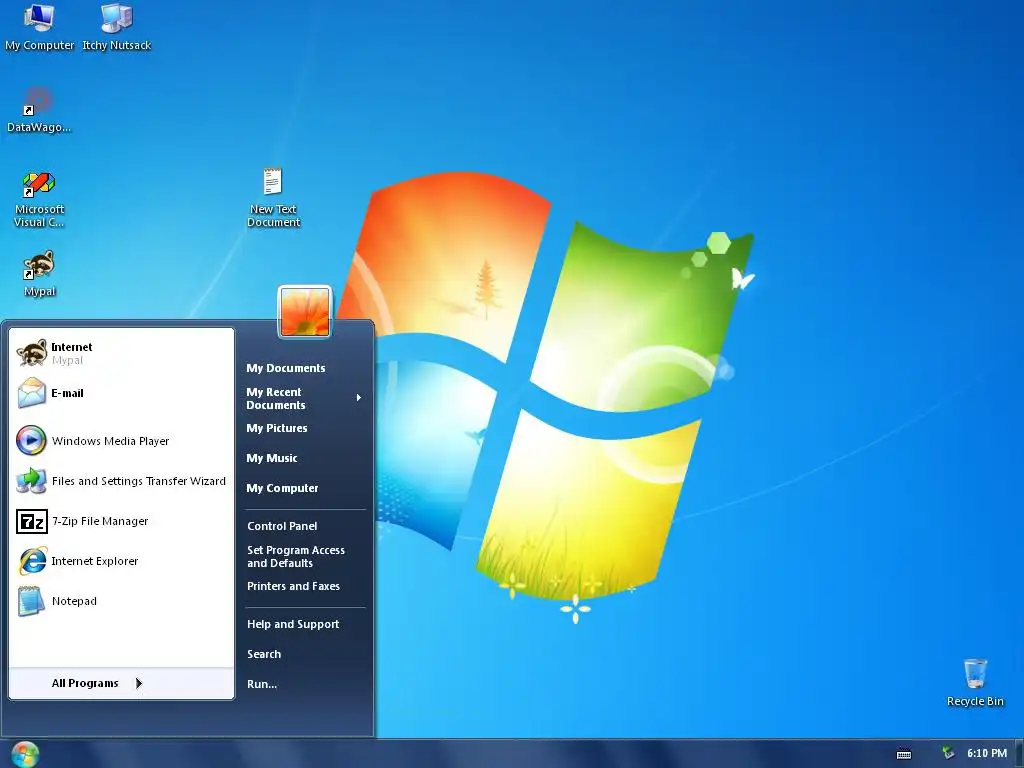This screenshot has height=768, width=1024.
Task: Open Printers and Faxes
Action: point(304,586)
